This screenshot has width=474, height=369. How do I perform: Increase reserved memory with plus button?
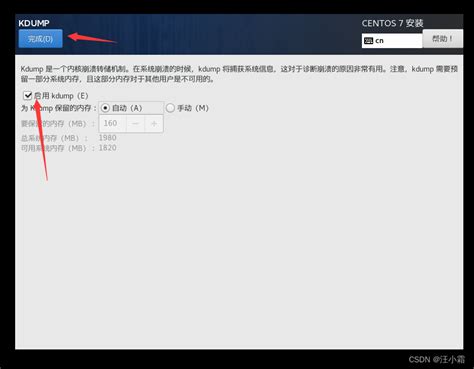tap(154, 124)
